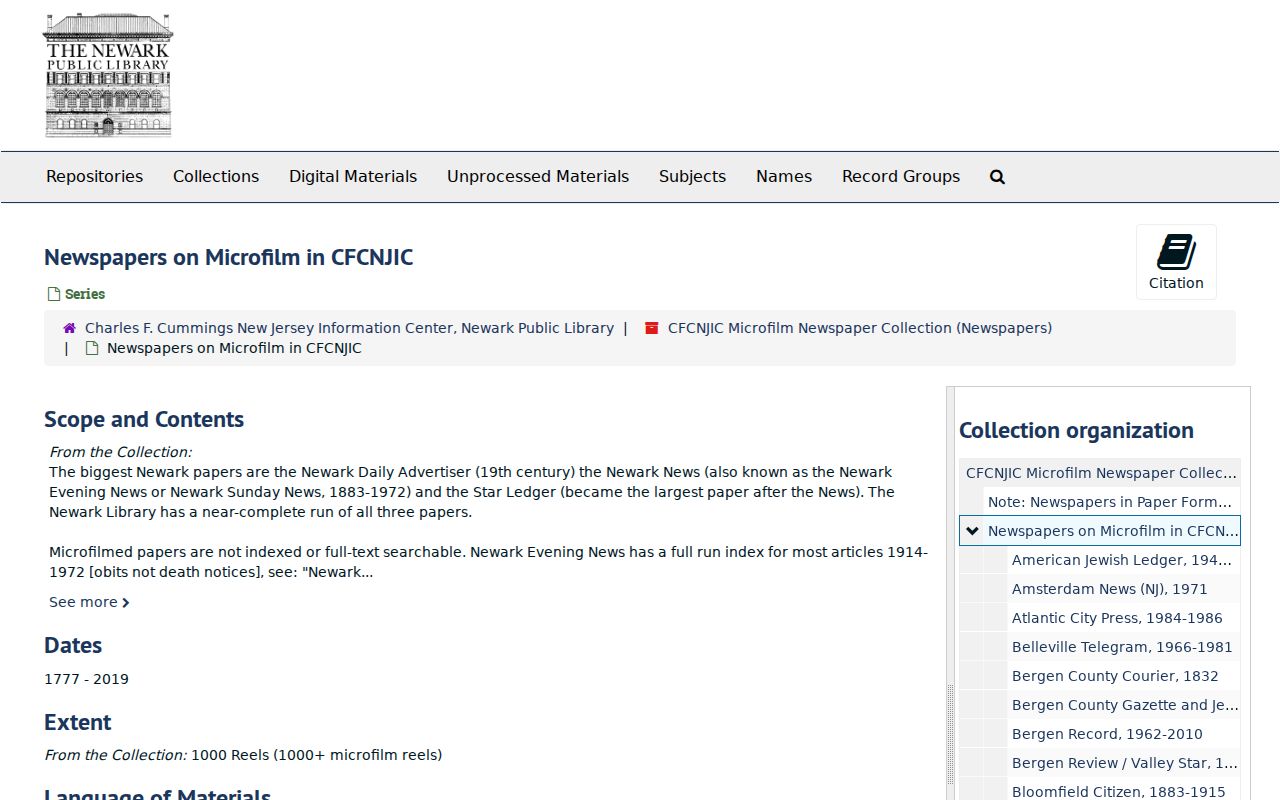Open Bergen County Courier, 1832 entry
Image resolution: width=1280 pixels, height=800 pixels.
[x=1115, y=676]
